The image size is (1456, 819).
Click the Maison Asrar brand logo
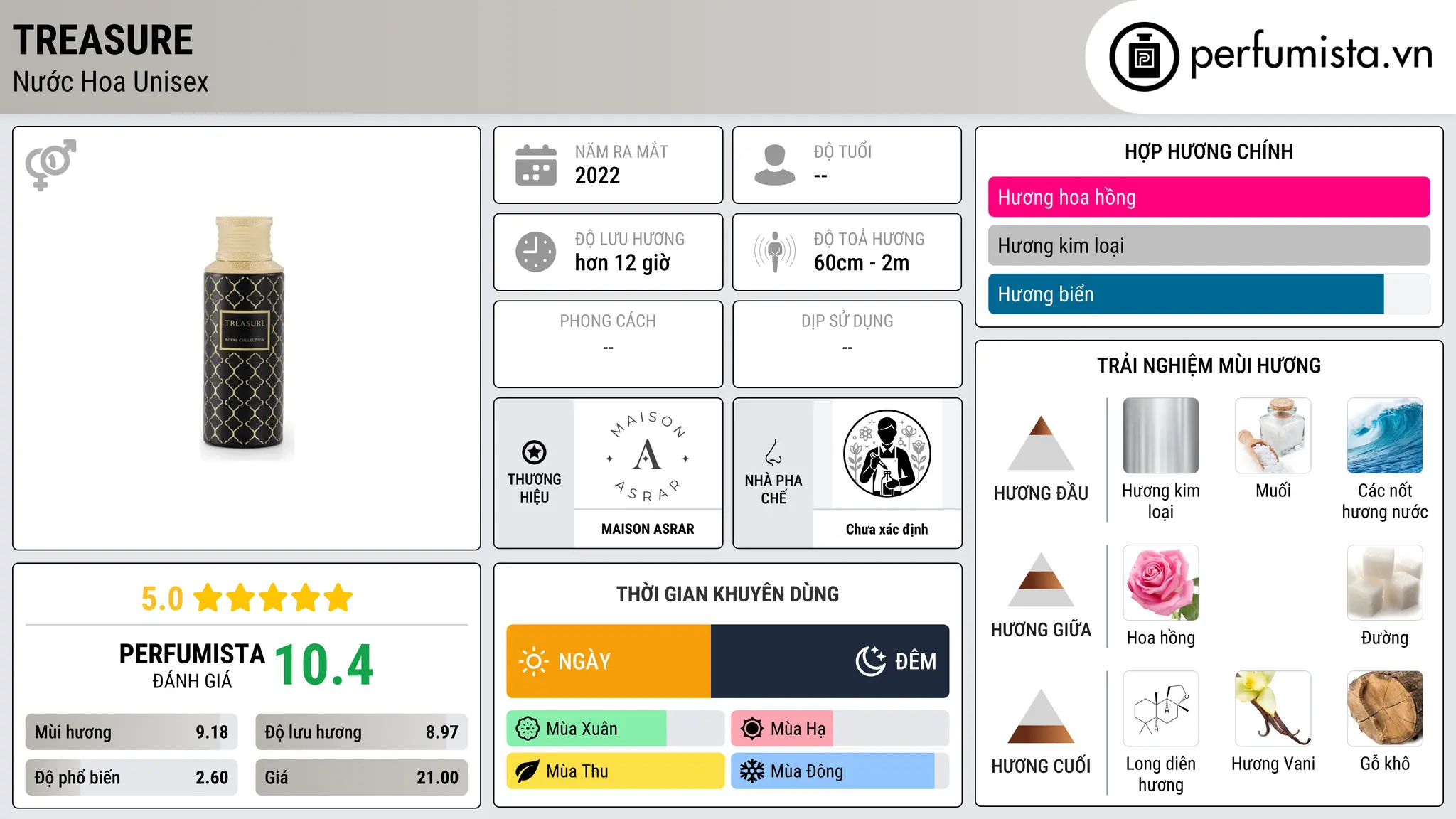648,455
